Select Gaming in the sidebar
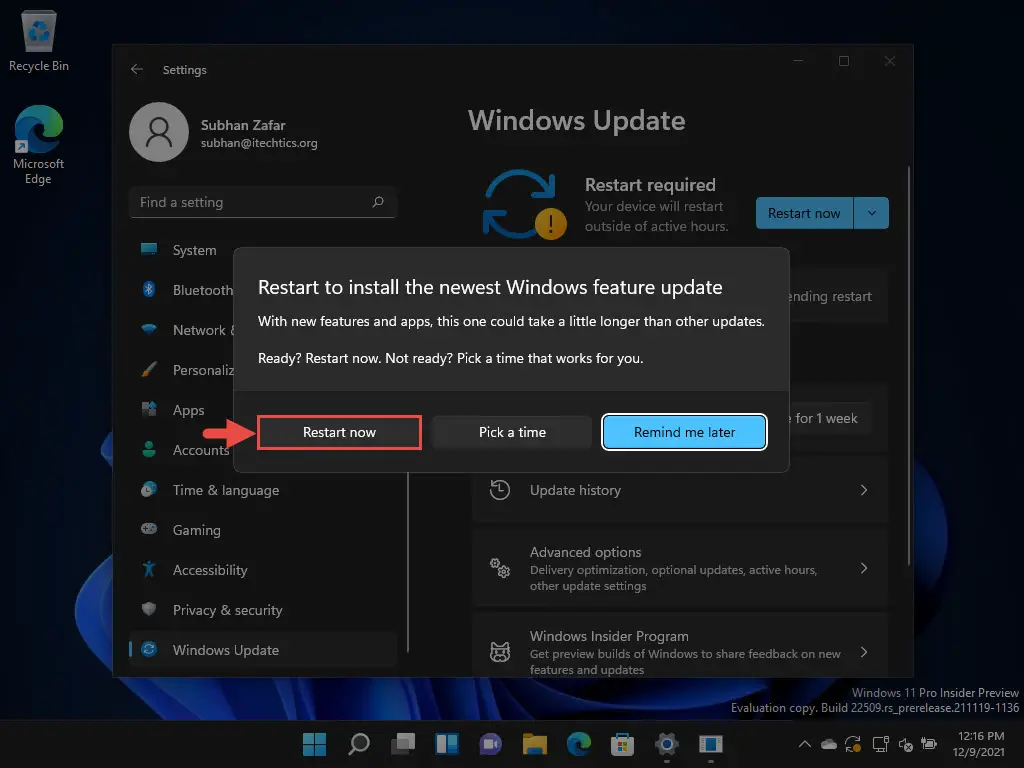The height and width of the screenshot is (768, 1024). pyautogui.click(x=196, y=530)
